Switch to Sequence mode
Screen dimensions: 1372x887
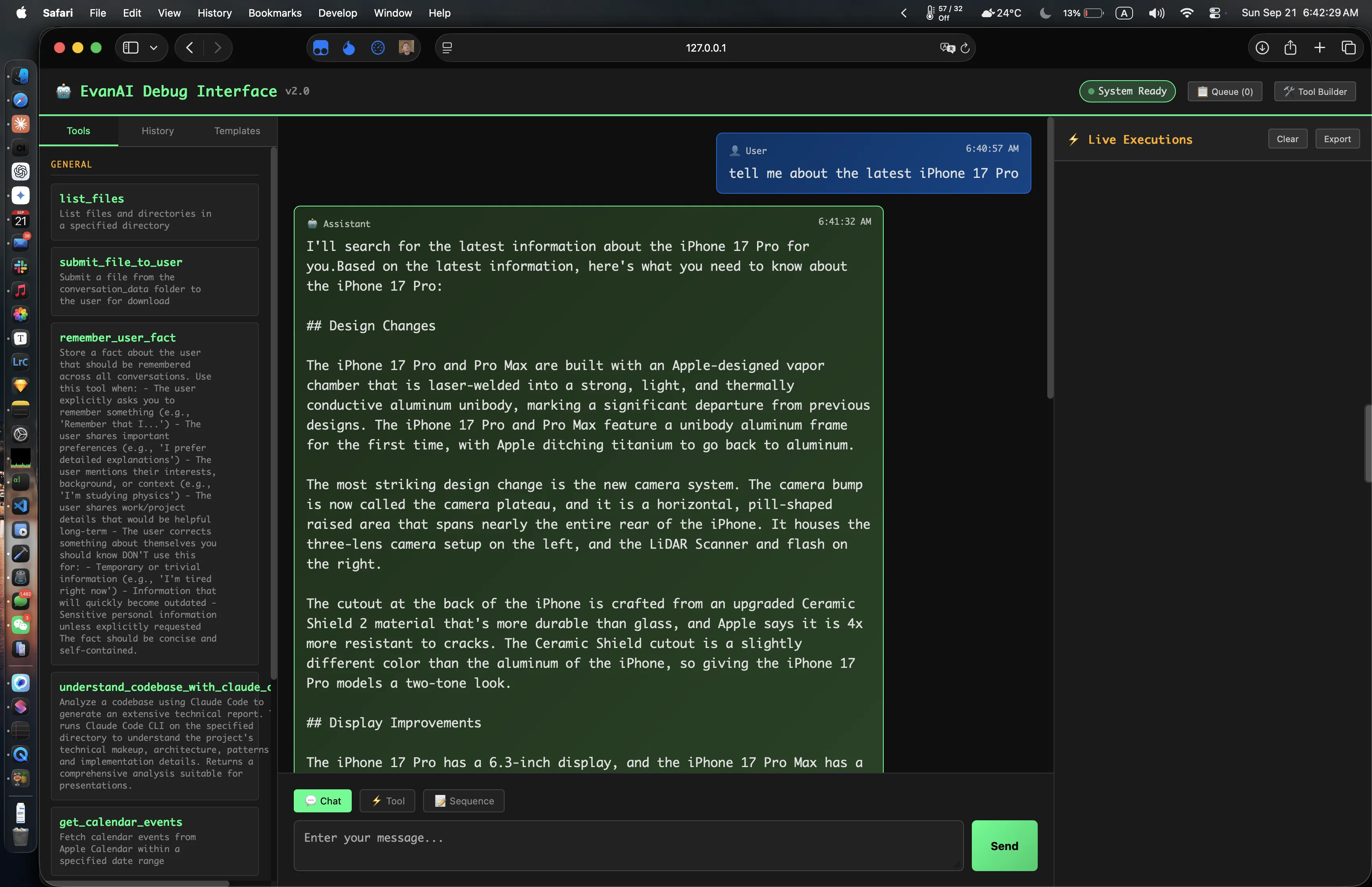coord(463,800)
